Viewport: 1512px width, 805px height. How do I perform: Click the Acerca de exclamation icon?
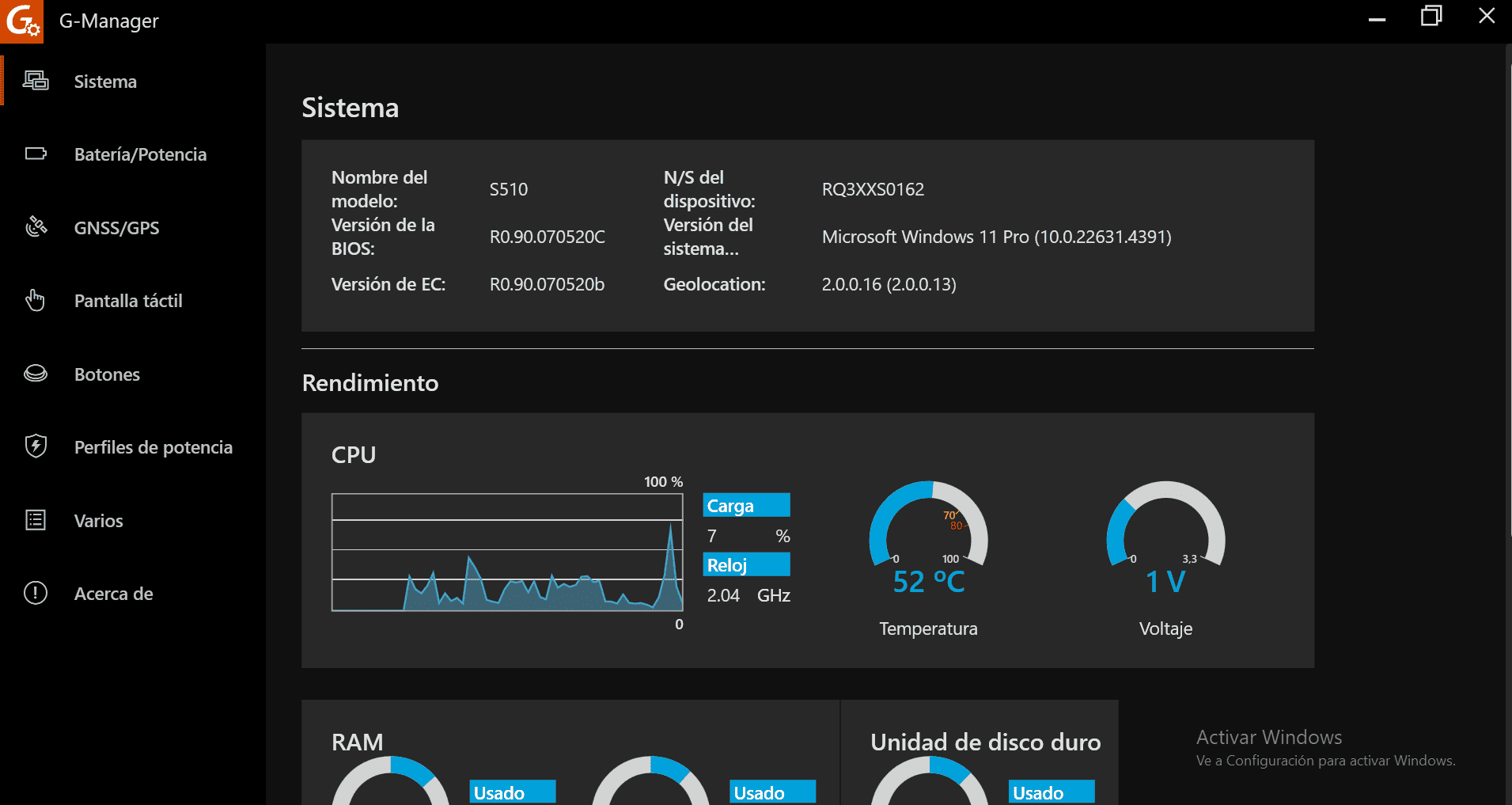(x=36, y=593)
